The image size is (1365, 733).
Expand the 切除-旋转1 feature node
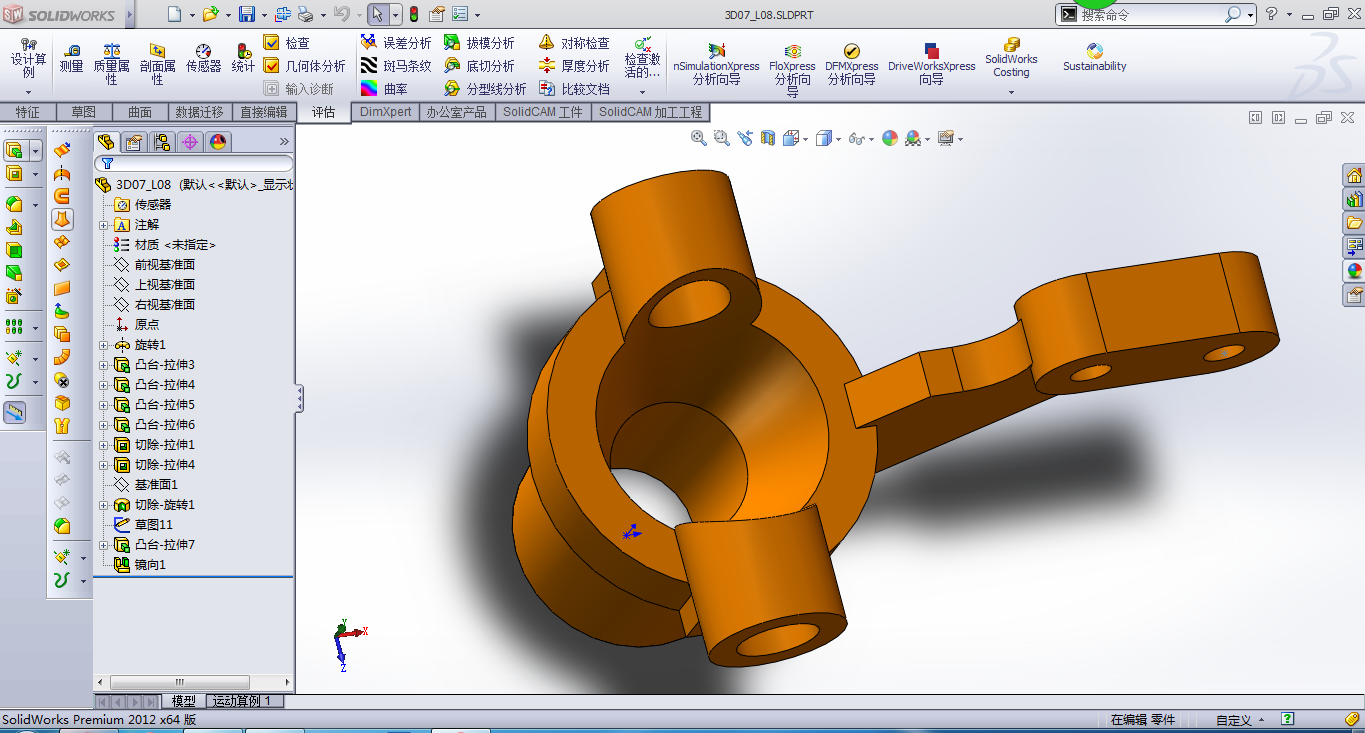[x=103, y=505]
